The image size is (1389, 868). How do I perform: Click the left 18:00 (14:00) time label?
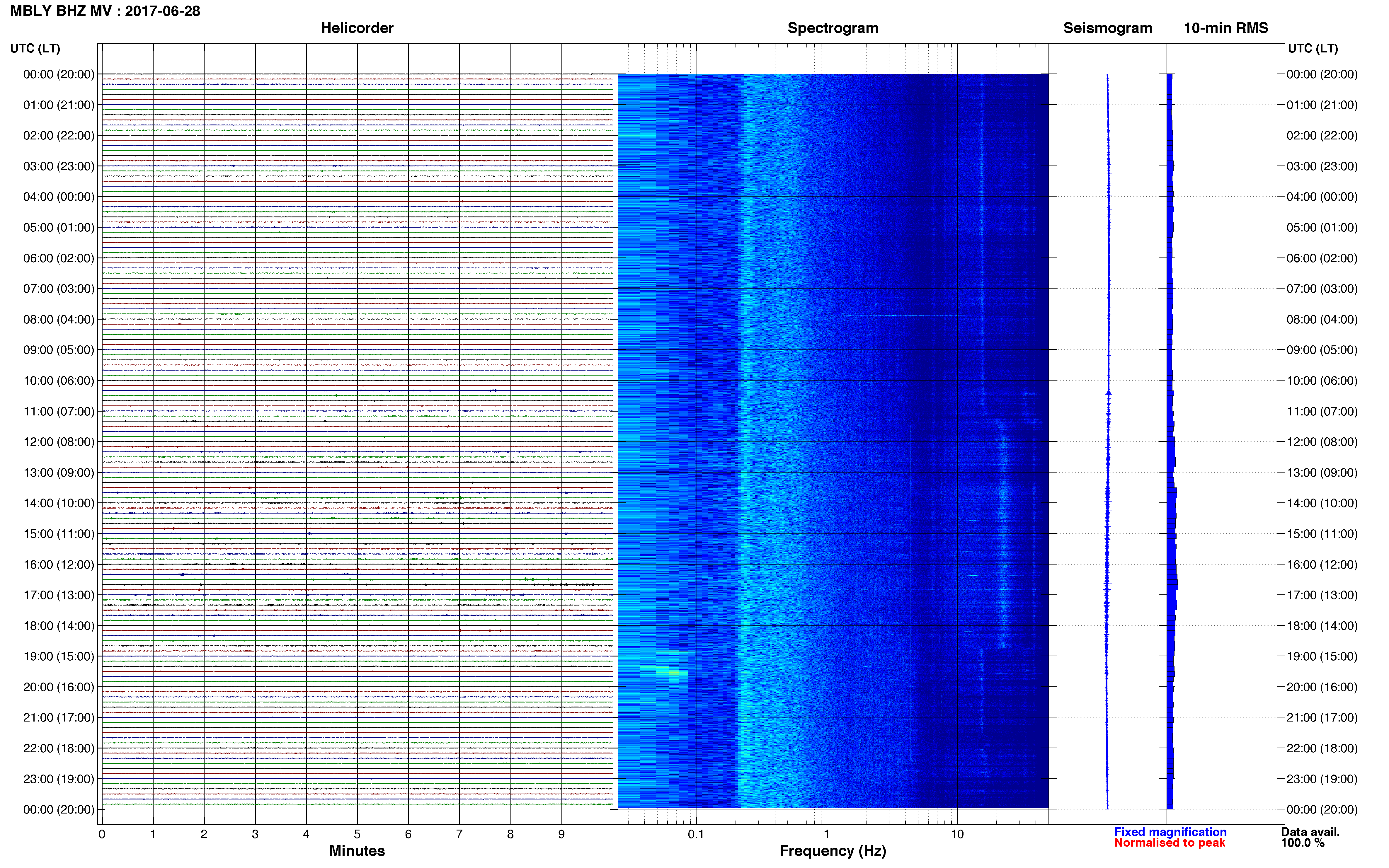[59, 626]
